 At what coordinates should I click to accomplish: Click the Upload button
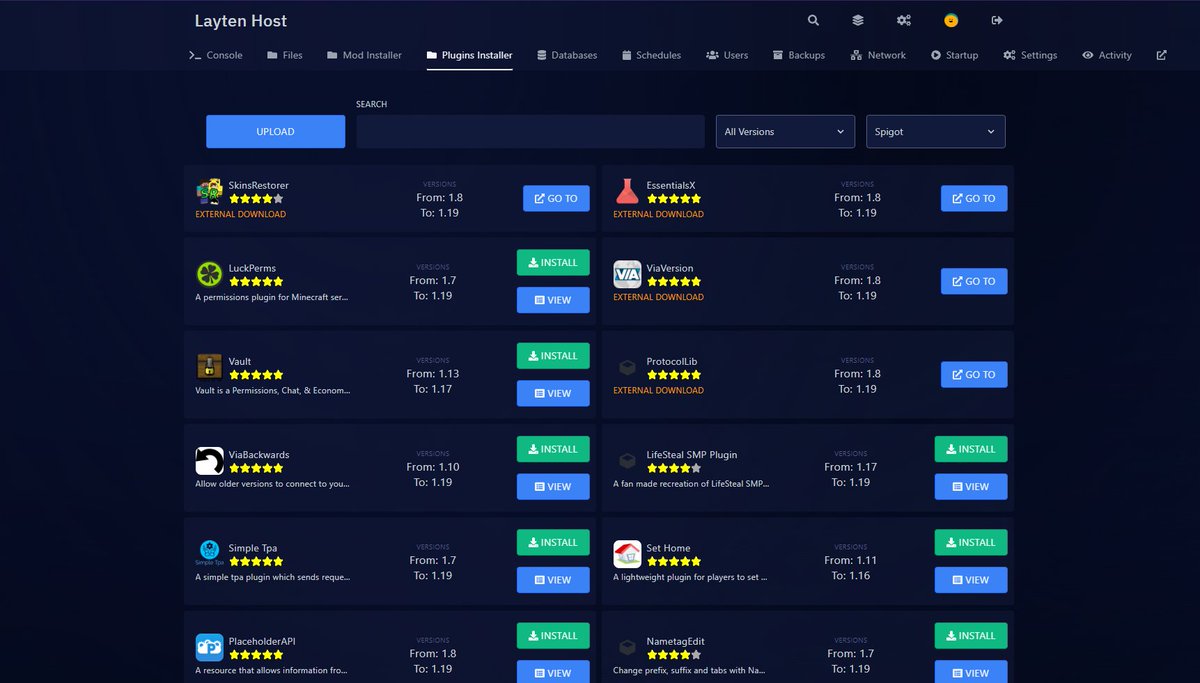pos(275,132)
